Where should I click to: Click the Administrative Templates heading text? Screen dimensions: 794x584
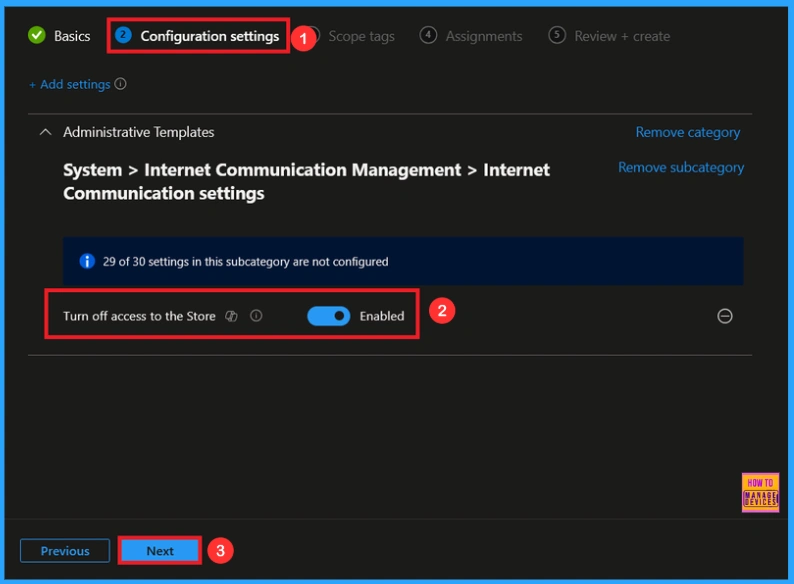click(139, 132)
